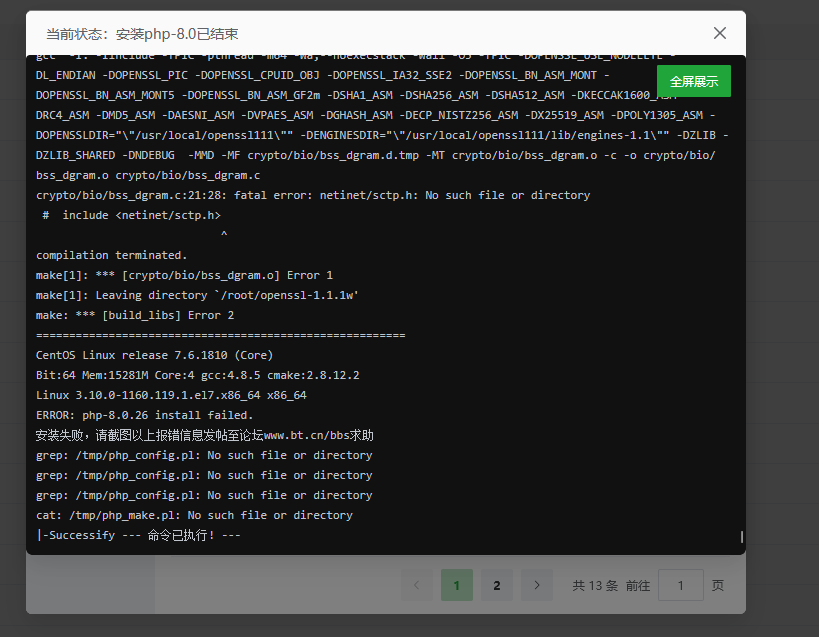819x637 pixels.
Task: Click the '# include <netinet/sctp.h>' line
Action: coord(132,215)
